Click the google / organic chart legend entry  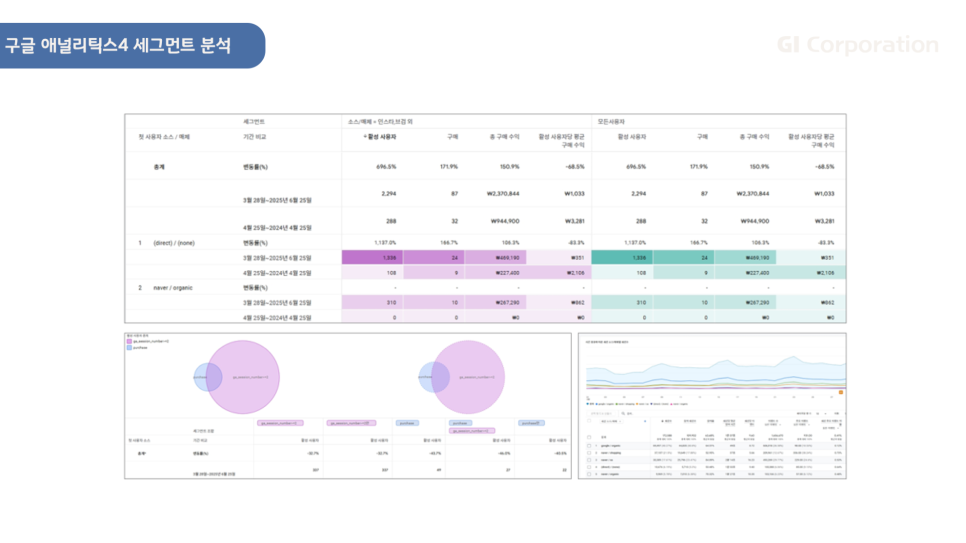point(605,404)
